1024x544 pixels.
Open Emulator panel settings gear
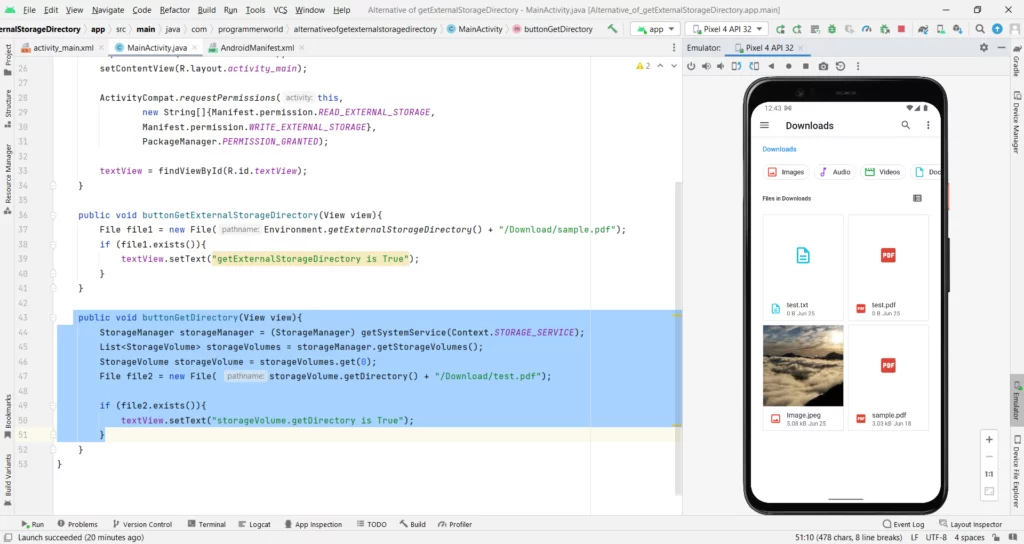coord(984,48)
